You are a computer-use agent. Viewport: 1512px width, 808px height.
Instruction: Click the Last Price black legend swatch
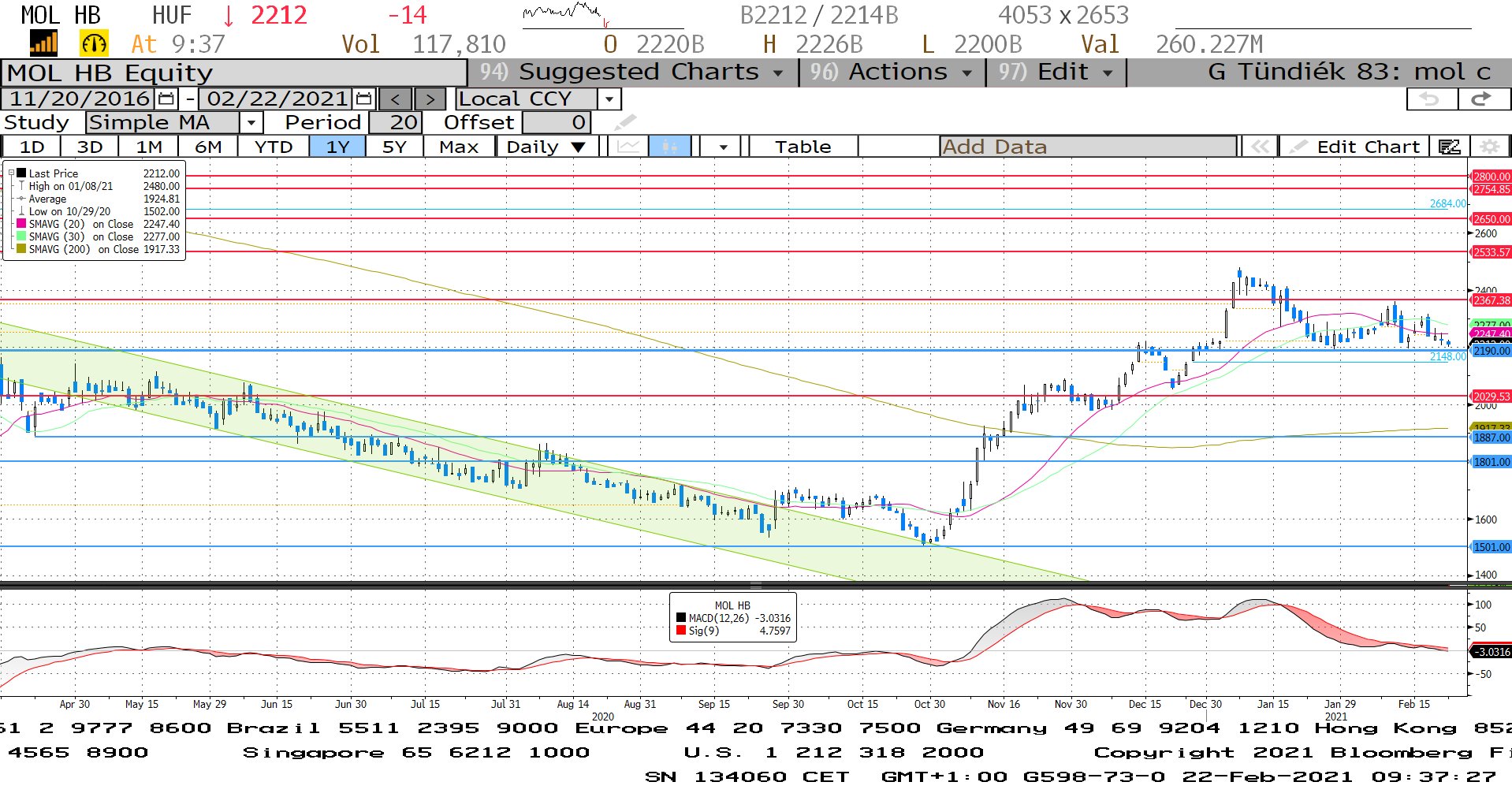(x=22, y=173)
